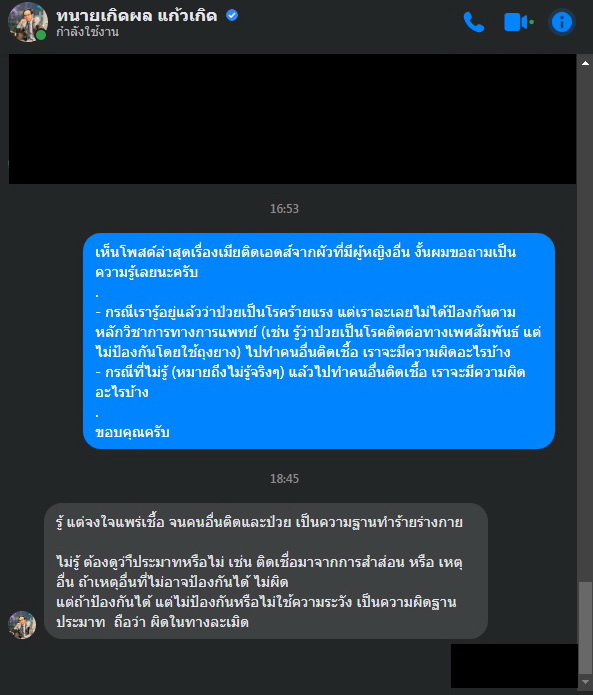Select the blue sent message bubble

tap(319, 341)
